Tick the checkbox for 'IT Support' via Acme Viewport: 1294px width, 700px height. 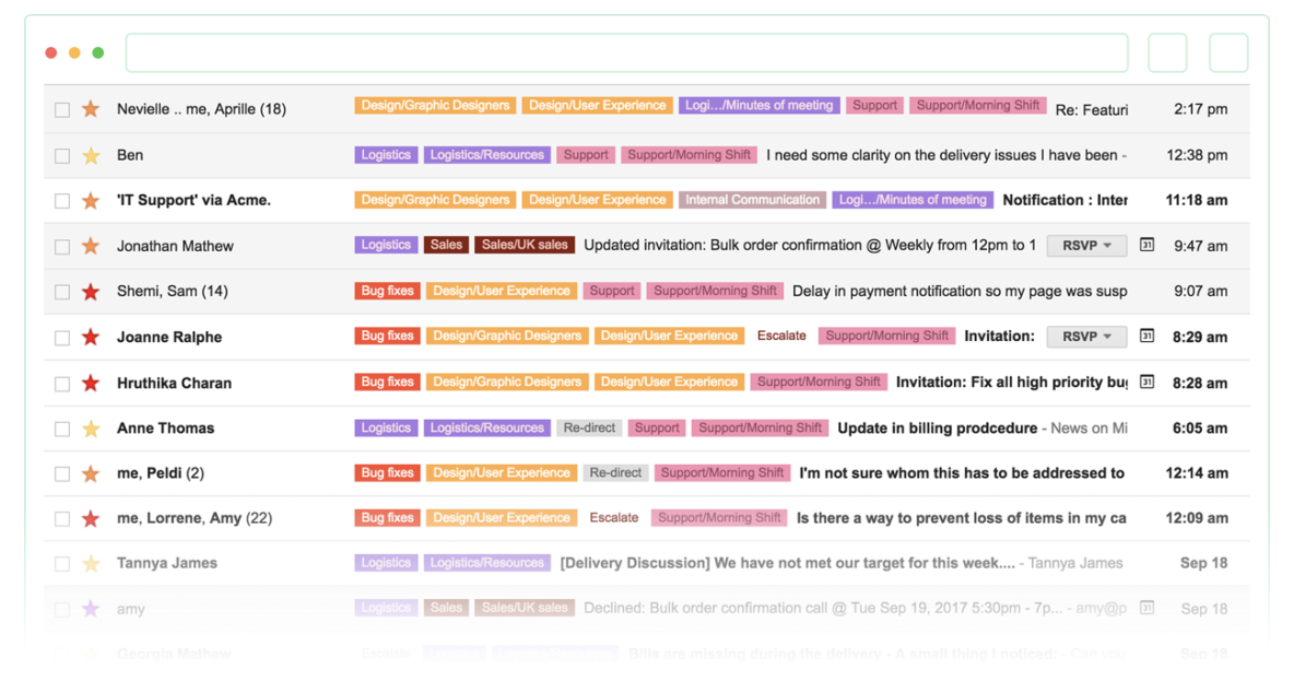click(x=62, y=201)
